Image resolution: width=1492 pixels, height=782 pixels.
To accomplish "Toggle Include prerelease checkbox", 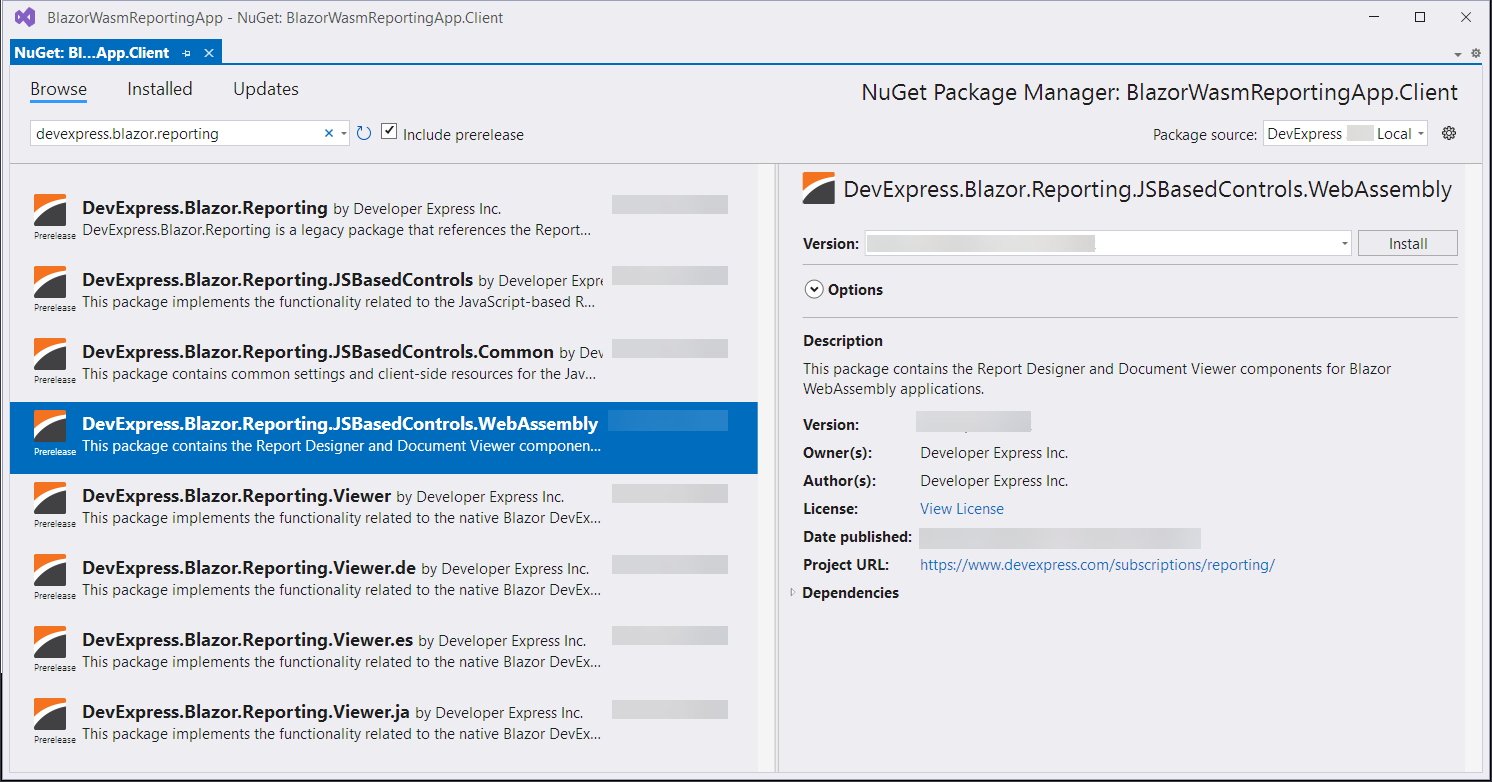I will [x=389, y=132].
